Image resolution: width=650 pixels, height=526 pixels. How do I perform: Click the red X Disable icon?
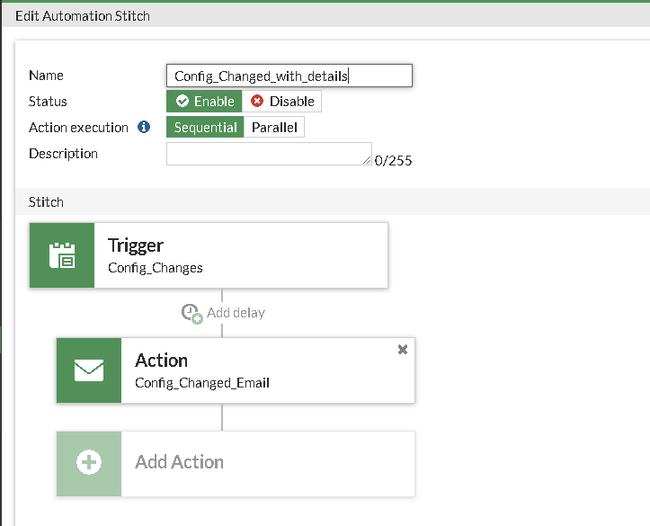click(257, 101)
